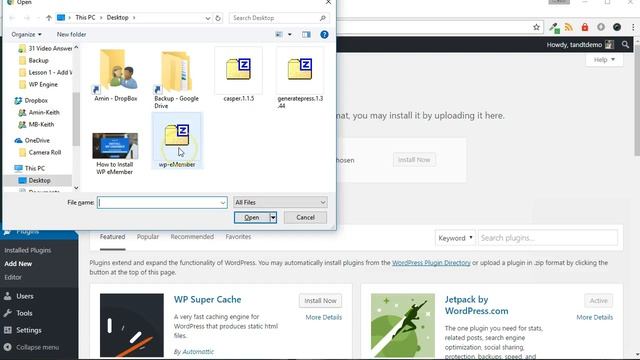
Task: Click the Open button
Action: [x=251, y=218]
